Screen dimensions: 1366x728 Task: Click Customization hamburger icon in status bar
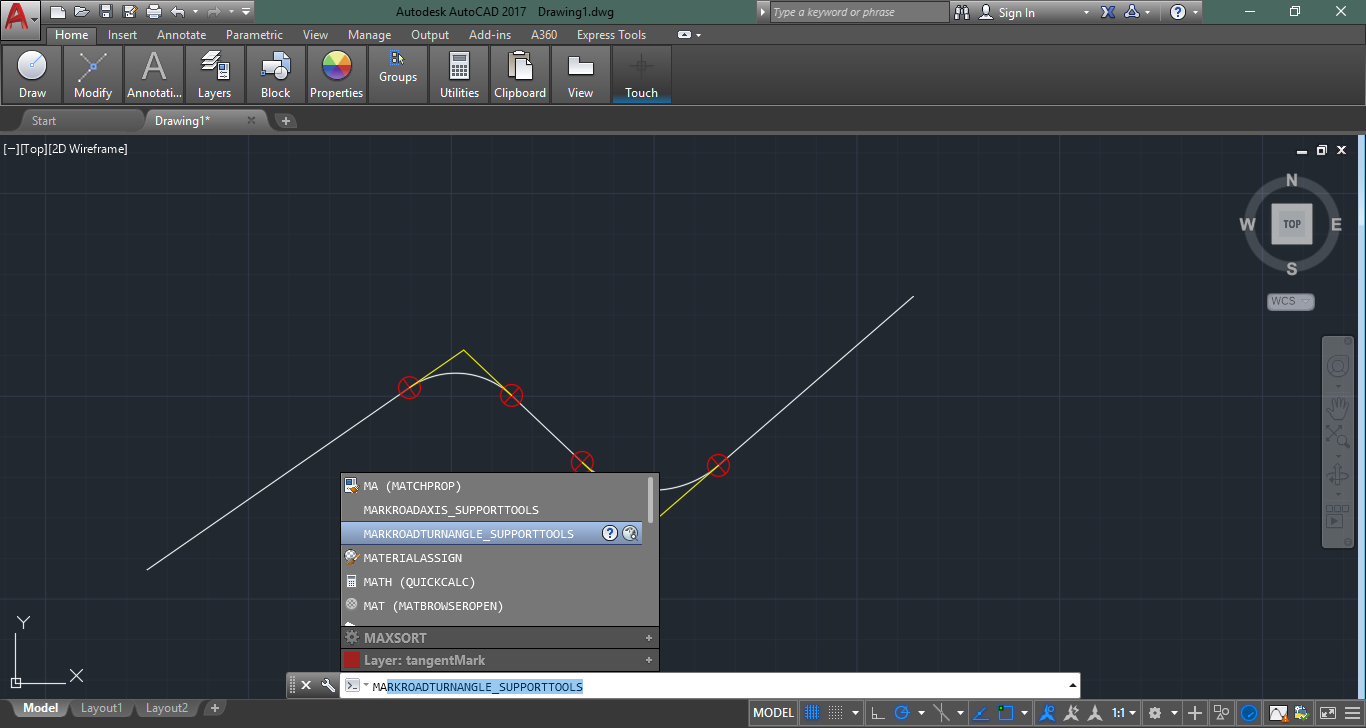point(1352,713)
